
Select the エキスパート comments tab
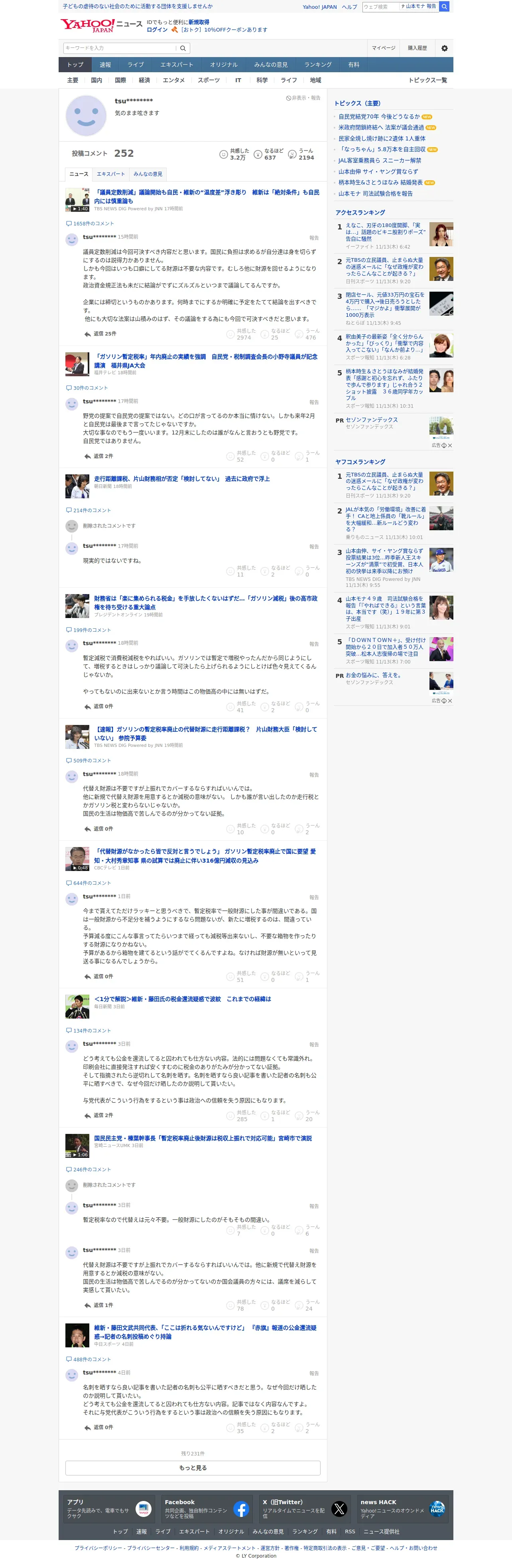[111, 174]
